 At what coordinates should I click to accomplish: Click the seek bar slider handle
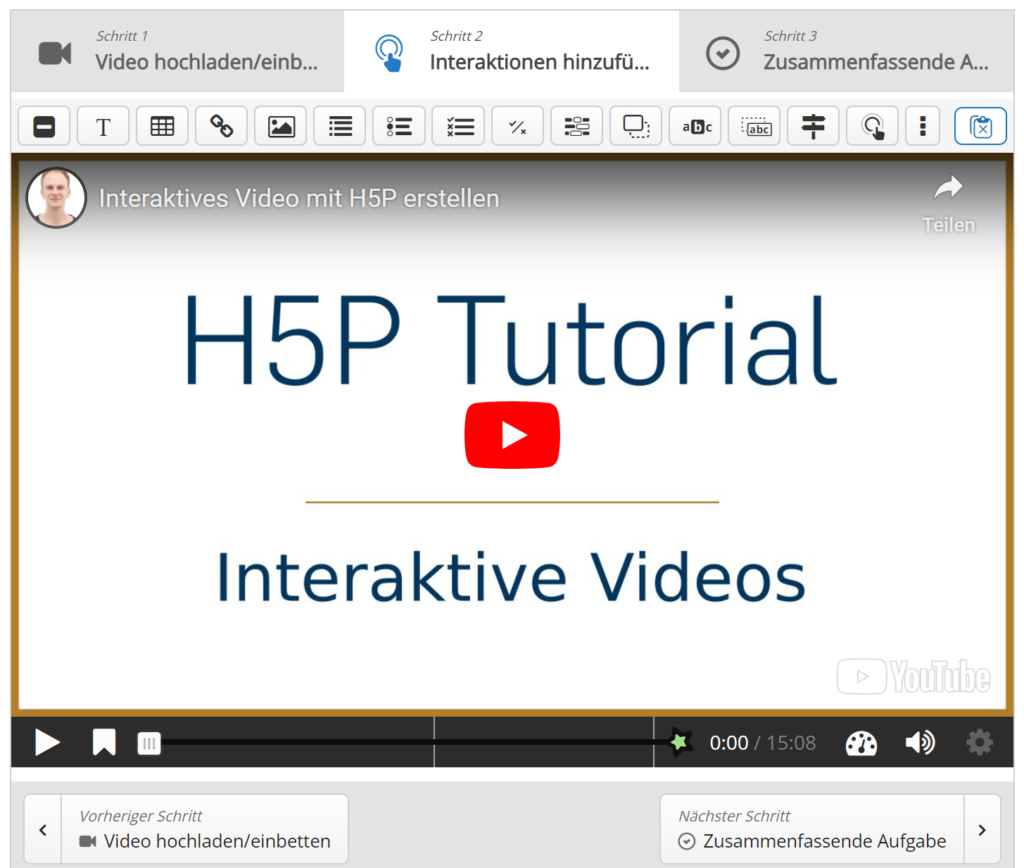pos(149,743)
